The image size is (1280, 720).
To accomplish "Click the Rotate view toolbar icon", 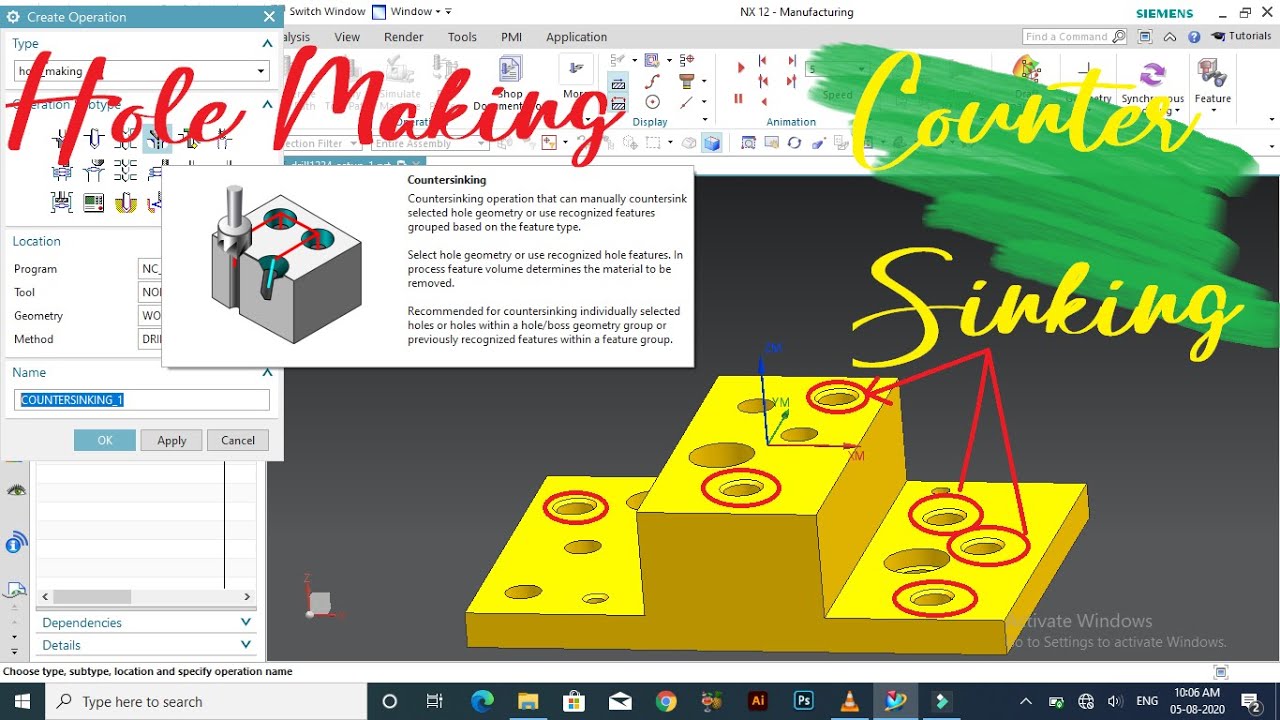I will pyautogui.click(x=794, y=143).
